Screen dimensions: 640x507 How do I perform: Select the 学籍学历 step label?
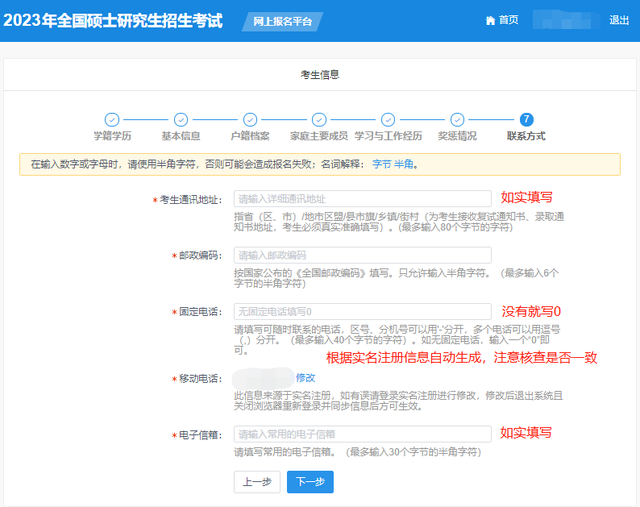[x=112, y=136]
